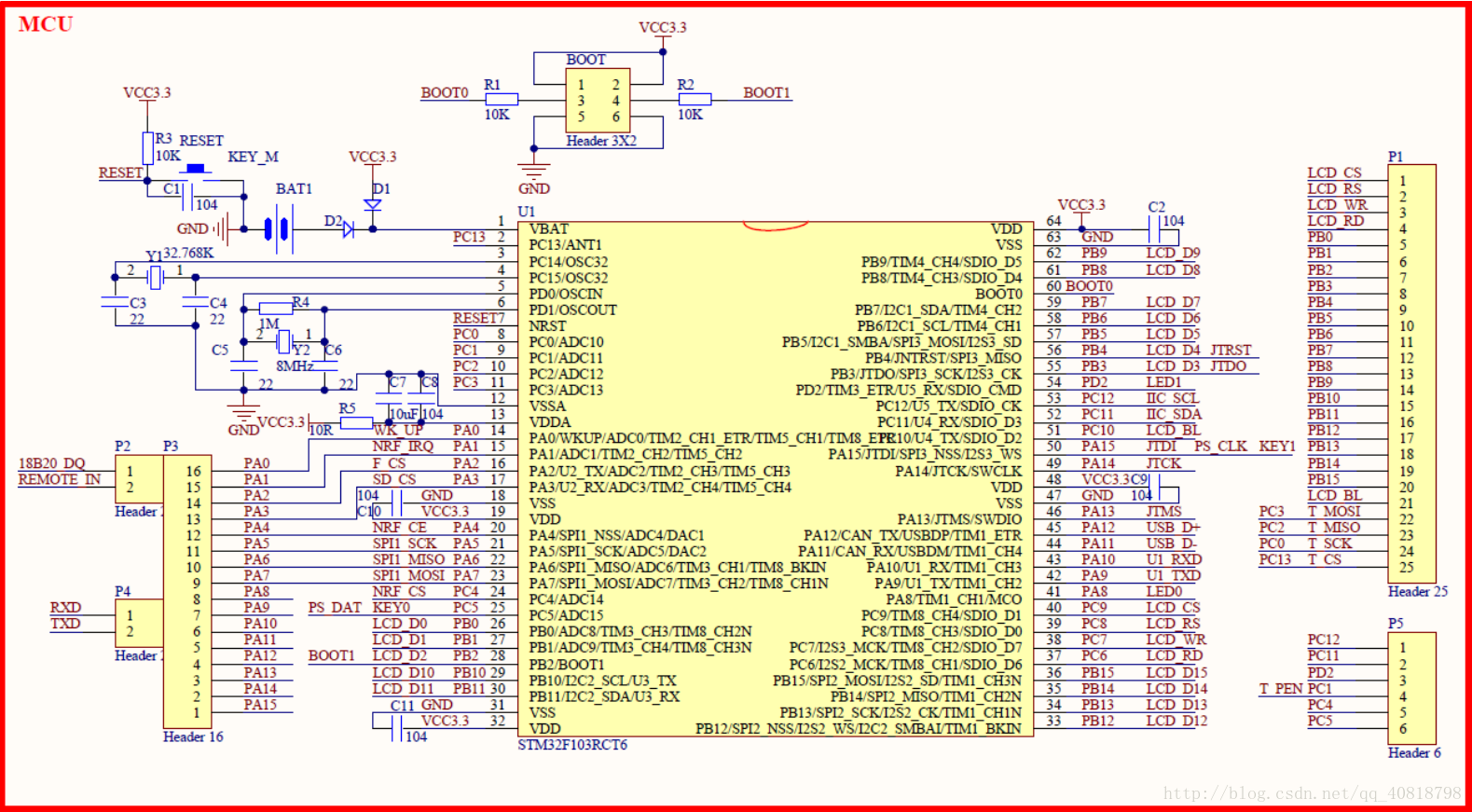Click the SD_CS net label
Viewport: 1472px width, 812px height.
coord(394,479)
